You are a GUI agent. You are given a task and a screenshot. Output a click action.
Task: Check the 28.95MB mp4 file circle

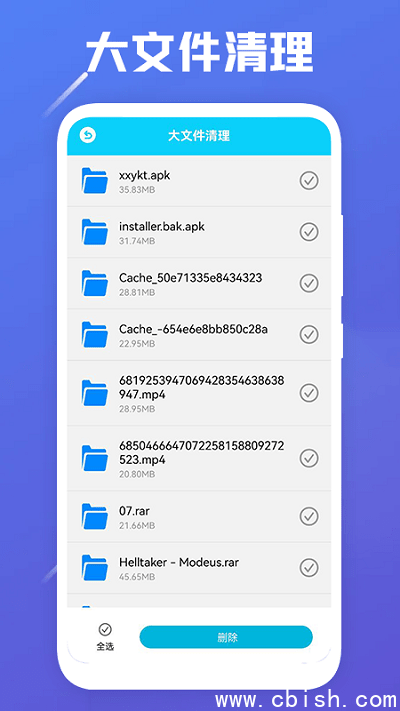309,393
